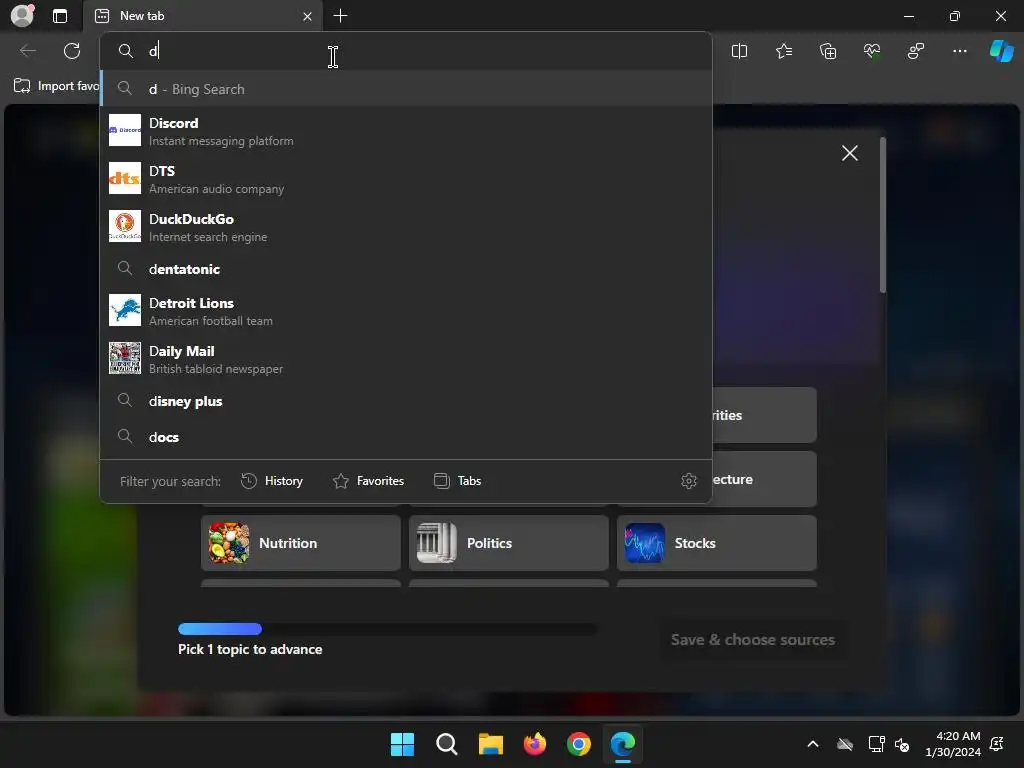Filter search by Favorites
The image size is (1024, 768).
368,481
